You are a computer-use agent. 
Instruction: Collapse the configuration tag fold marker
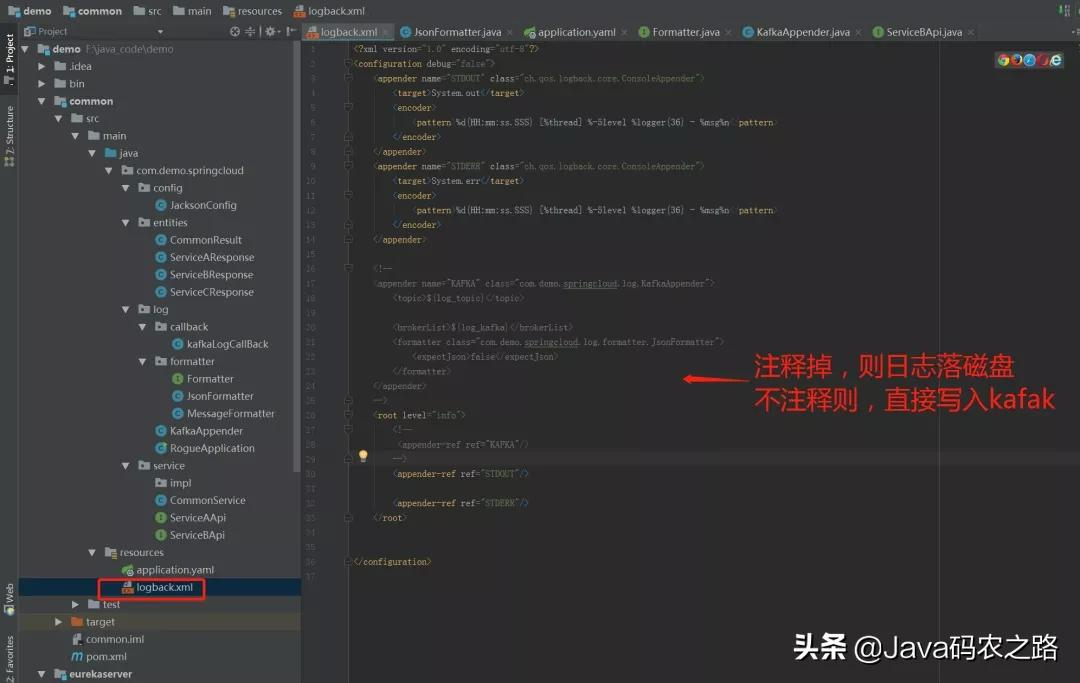349,63
